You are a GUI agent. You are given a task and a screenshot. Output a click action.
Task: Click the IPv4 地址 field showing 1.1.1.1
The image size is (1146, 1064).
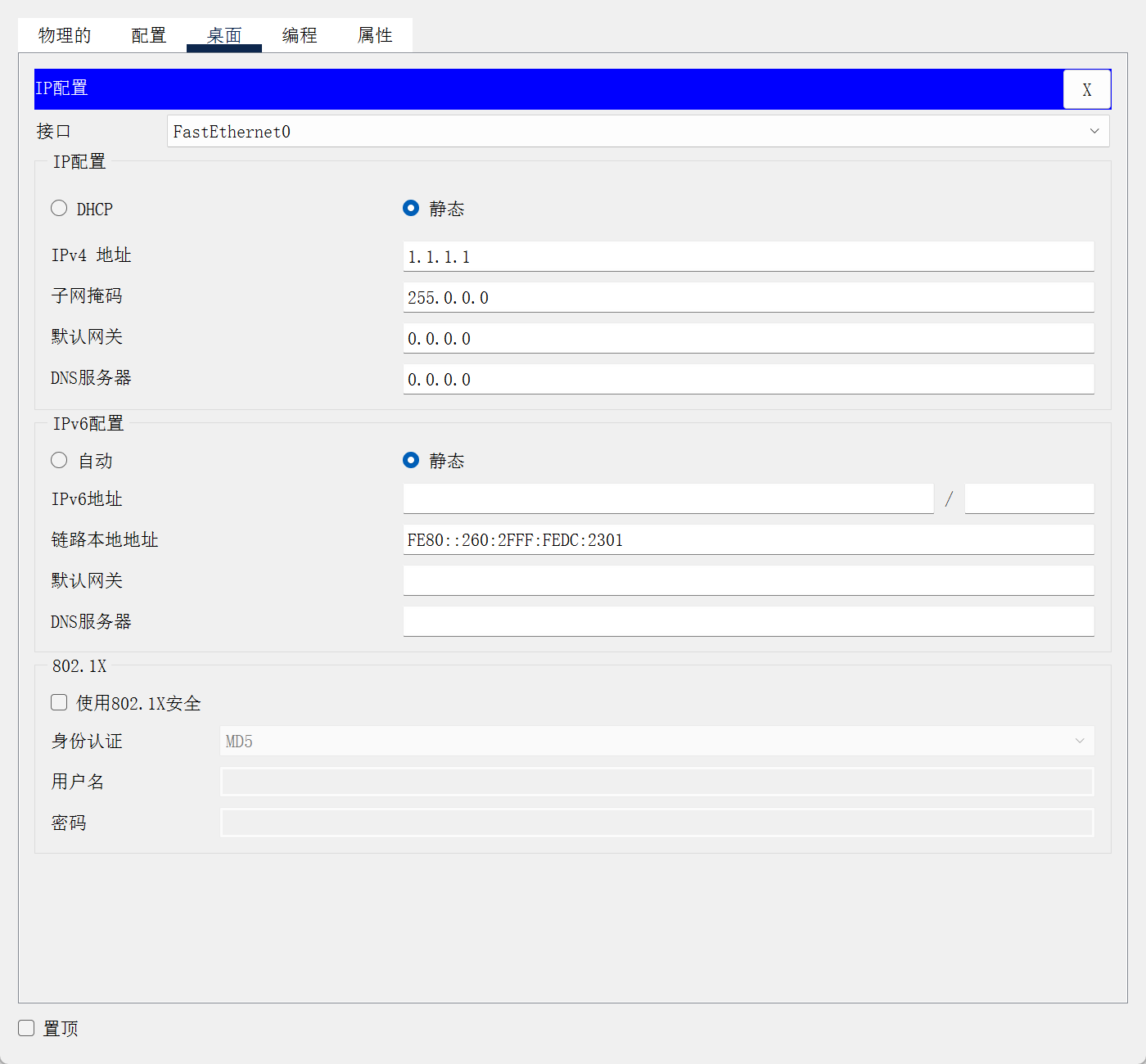(748, 256)
